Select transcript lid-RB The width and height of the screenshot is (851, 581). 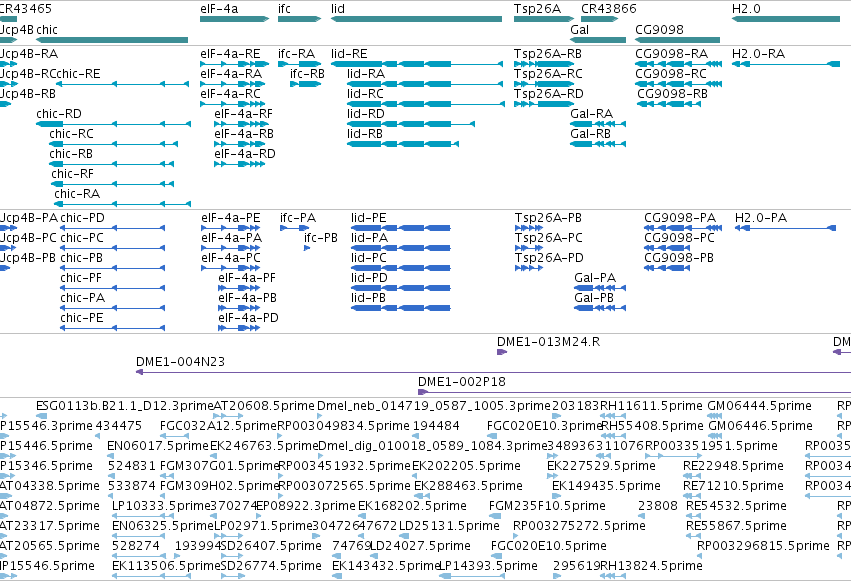click(403, 144)
